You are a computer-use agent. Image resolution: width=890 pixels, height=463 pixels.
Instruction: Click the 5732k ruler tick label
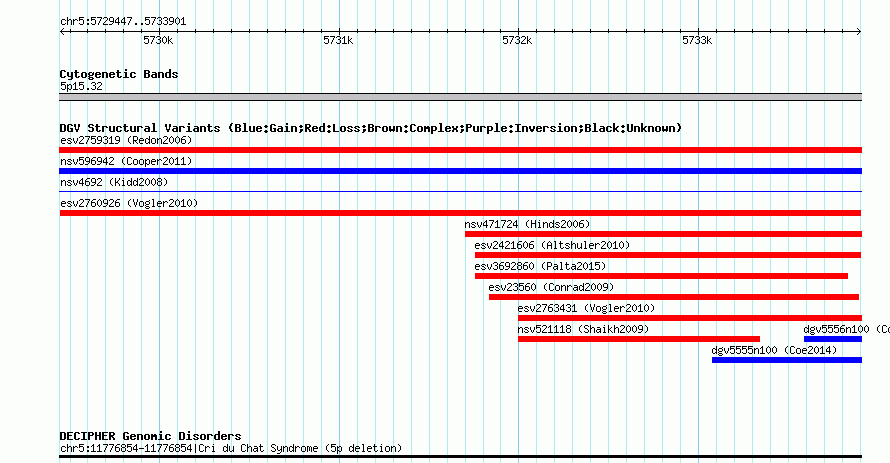pyautogui.click(x=517, y=40)
